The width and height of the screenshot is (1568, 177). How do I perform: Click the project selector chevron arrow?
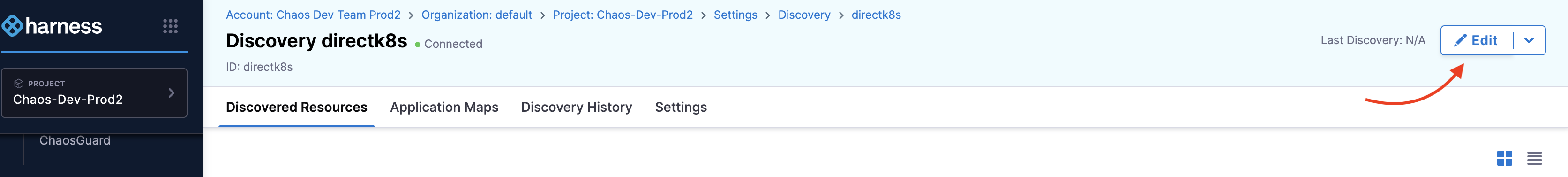click(x=172, y=93)
